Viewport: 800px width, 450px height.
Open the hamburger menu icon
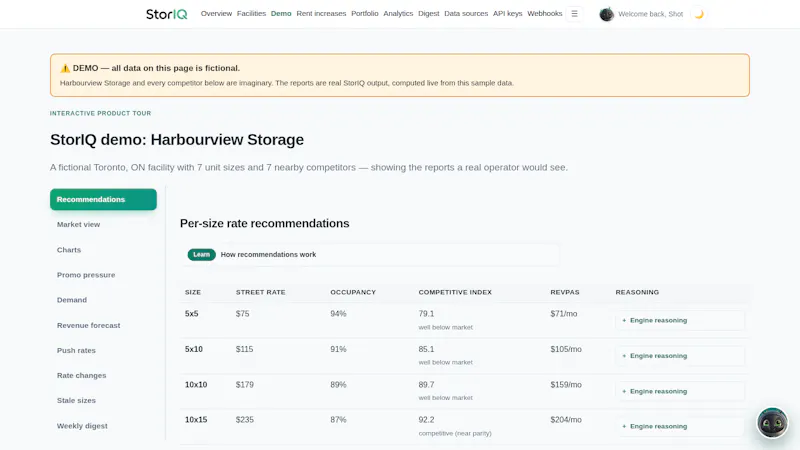pyautogui.click(x=574, y=14)
